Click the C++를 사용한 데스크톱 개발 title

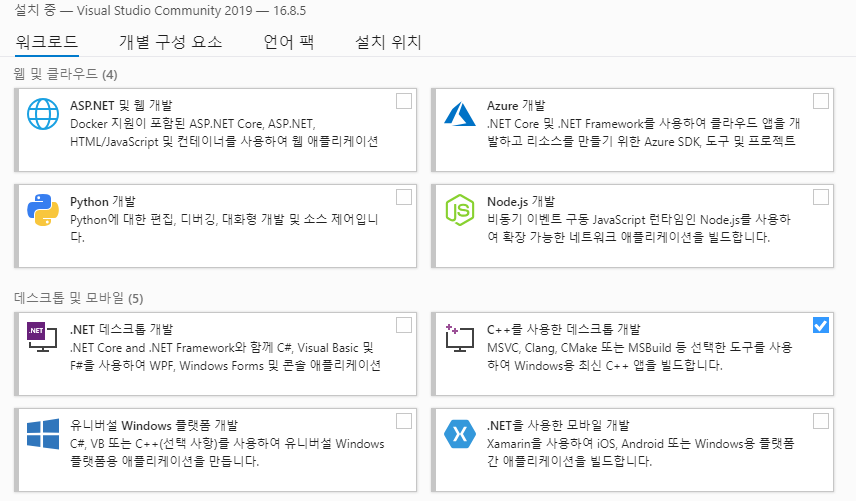pyautogui.click(x=563, y=330)
